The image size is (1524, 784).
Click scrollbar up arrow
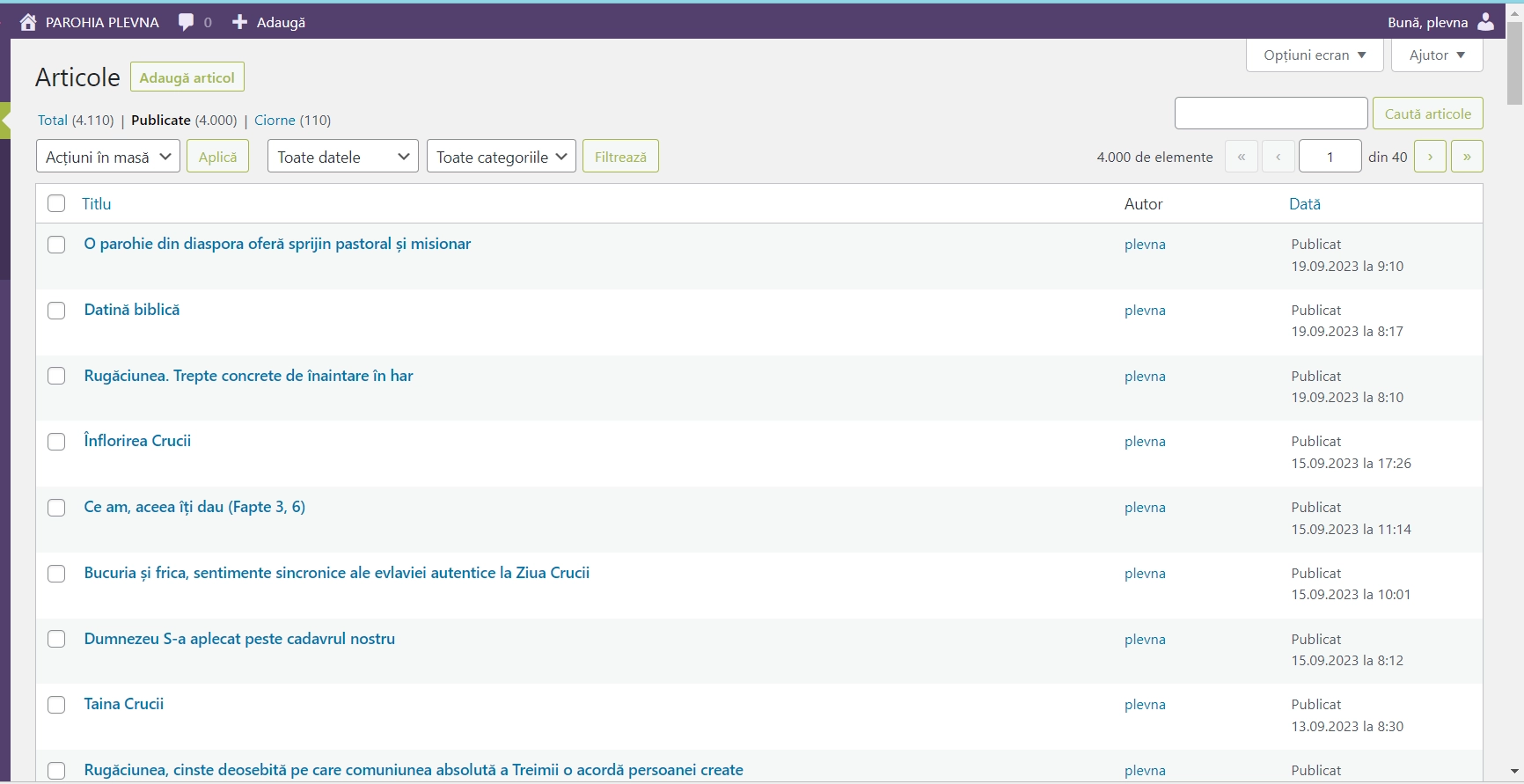pyautogui.click(x=1514, y=12)
